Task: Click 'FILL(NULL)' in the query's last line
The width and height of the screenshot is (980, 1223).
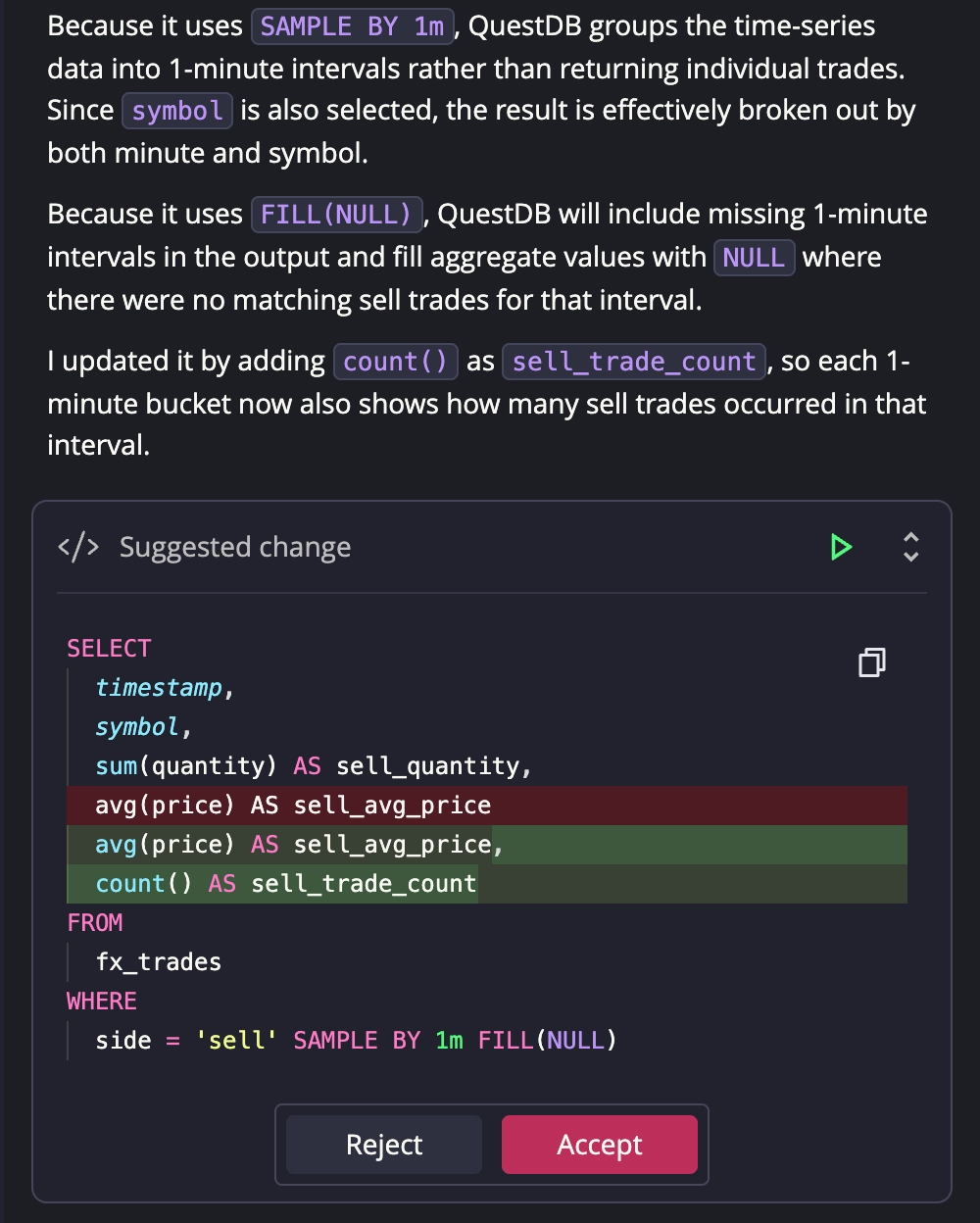Action: click(548, 1041)
